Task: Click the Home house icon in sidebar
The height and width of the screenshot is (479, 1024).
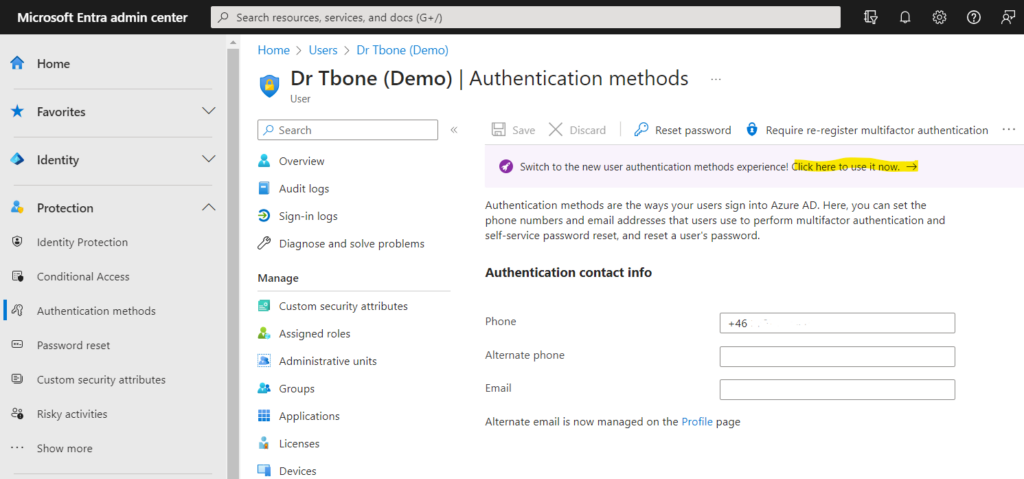Action: click(18, 63)
